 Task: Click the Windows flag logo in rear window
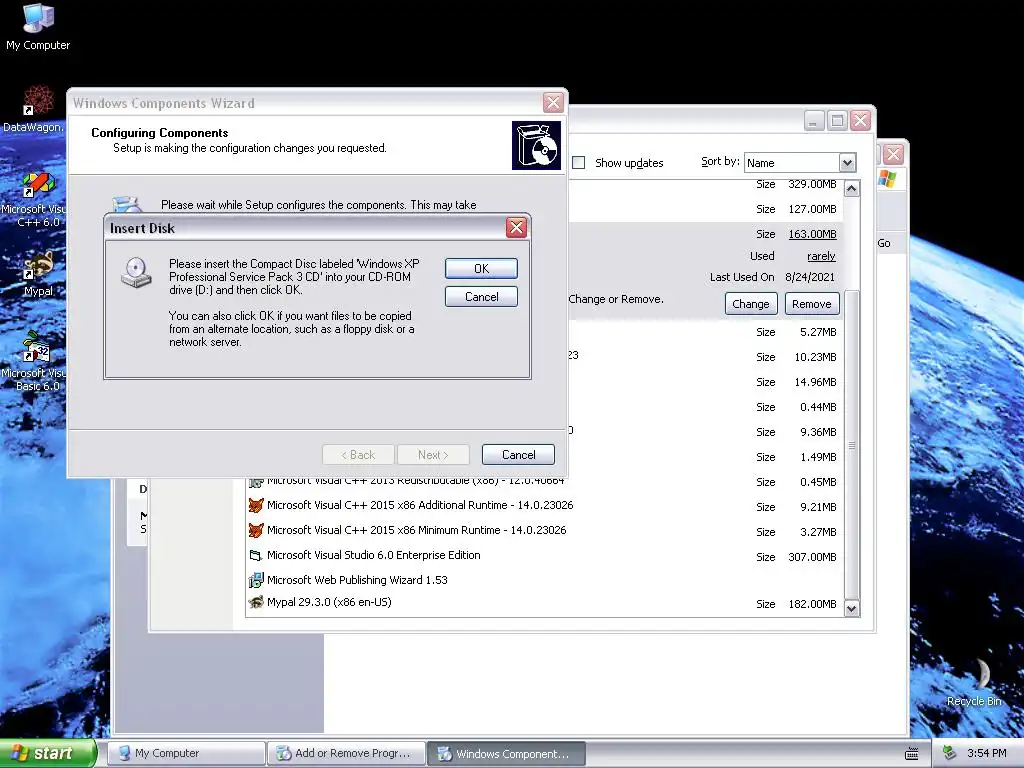tap(887, 178)
